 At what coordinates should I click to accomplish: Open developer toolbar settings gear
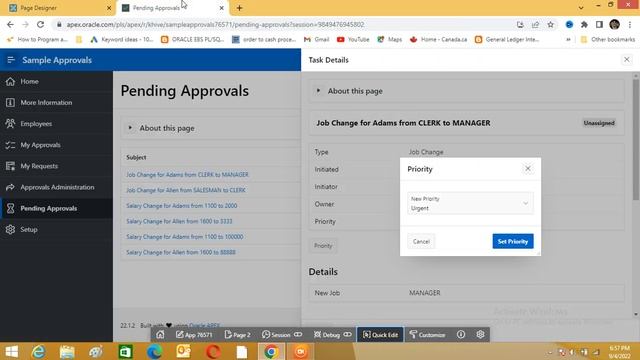click(x=480, y=335)
